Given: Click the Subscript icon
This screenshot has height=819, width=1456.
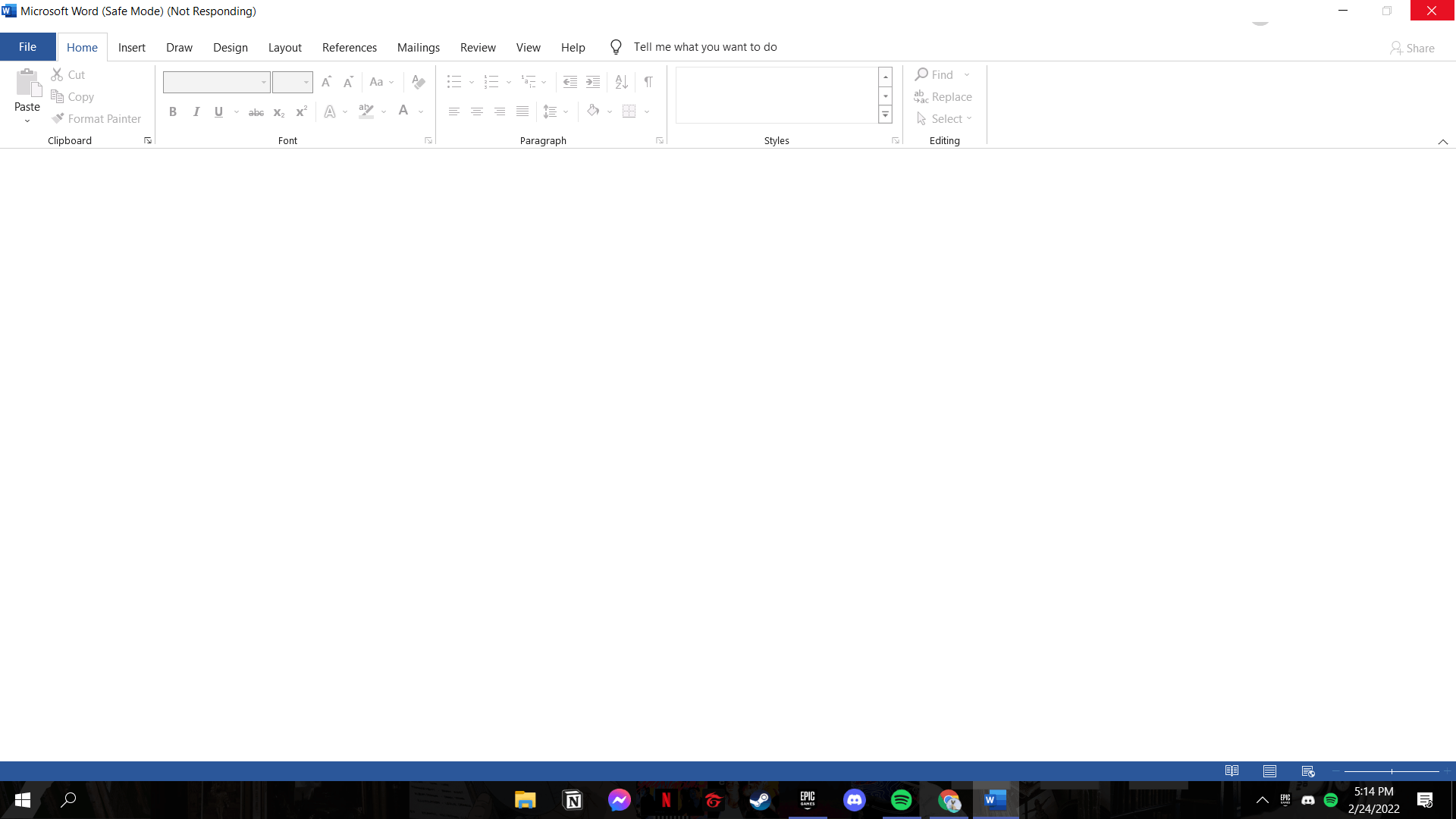Looking at the screenshot, I should (278, 112).
